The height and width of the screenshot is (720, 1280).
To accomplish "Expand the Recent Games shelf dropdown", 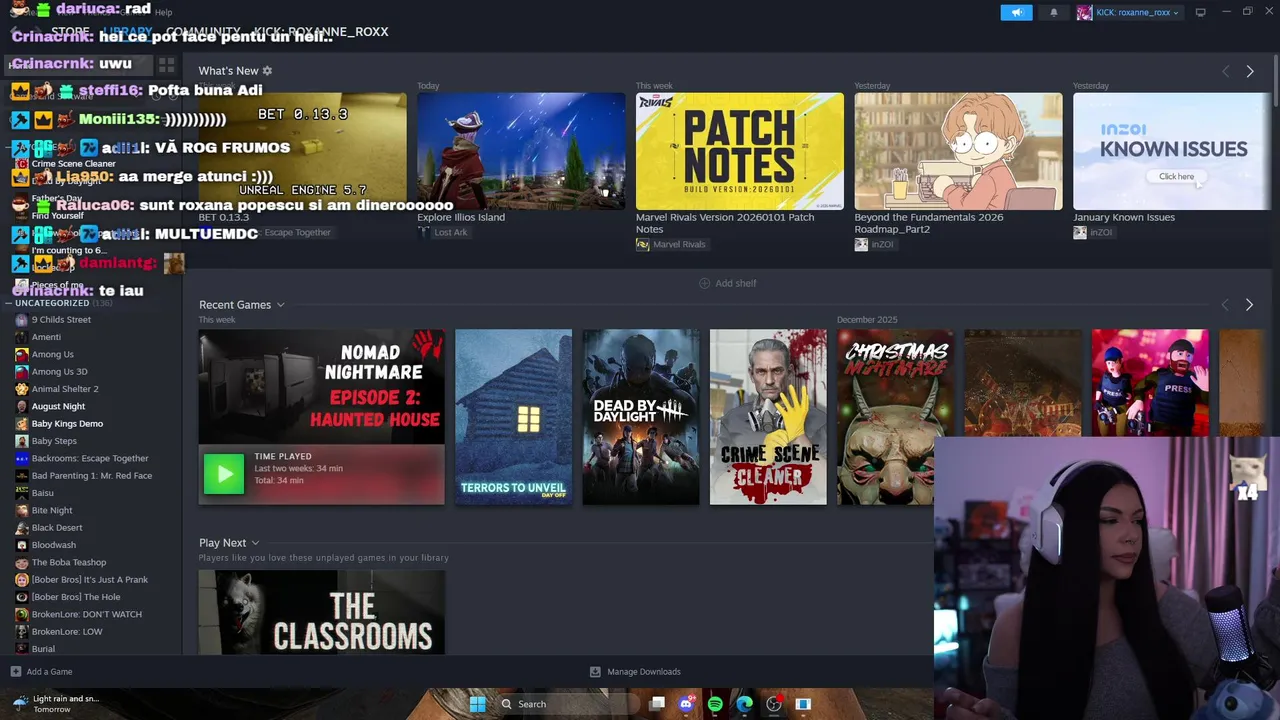I will (x=281, y=305).
